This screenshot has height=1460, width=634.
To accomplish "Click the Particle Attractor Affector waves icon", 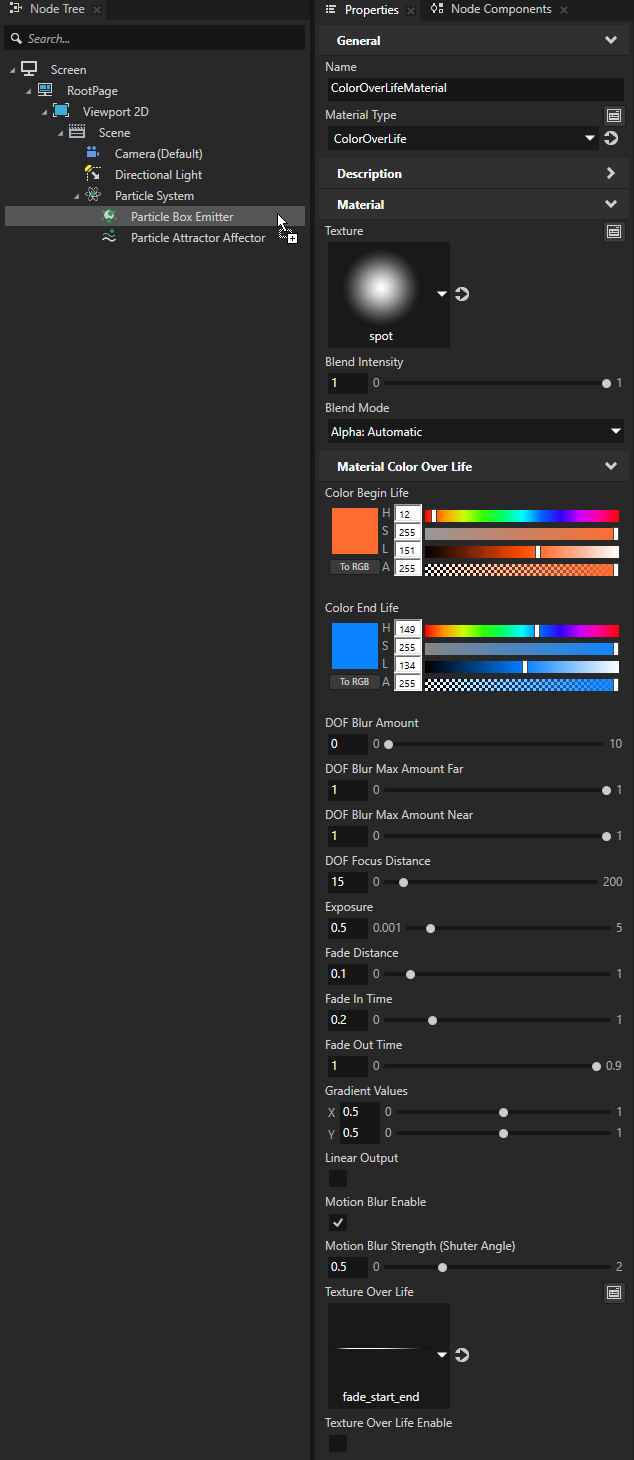I will [x=110, y=237].
